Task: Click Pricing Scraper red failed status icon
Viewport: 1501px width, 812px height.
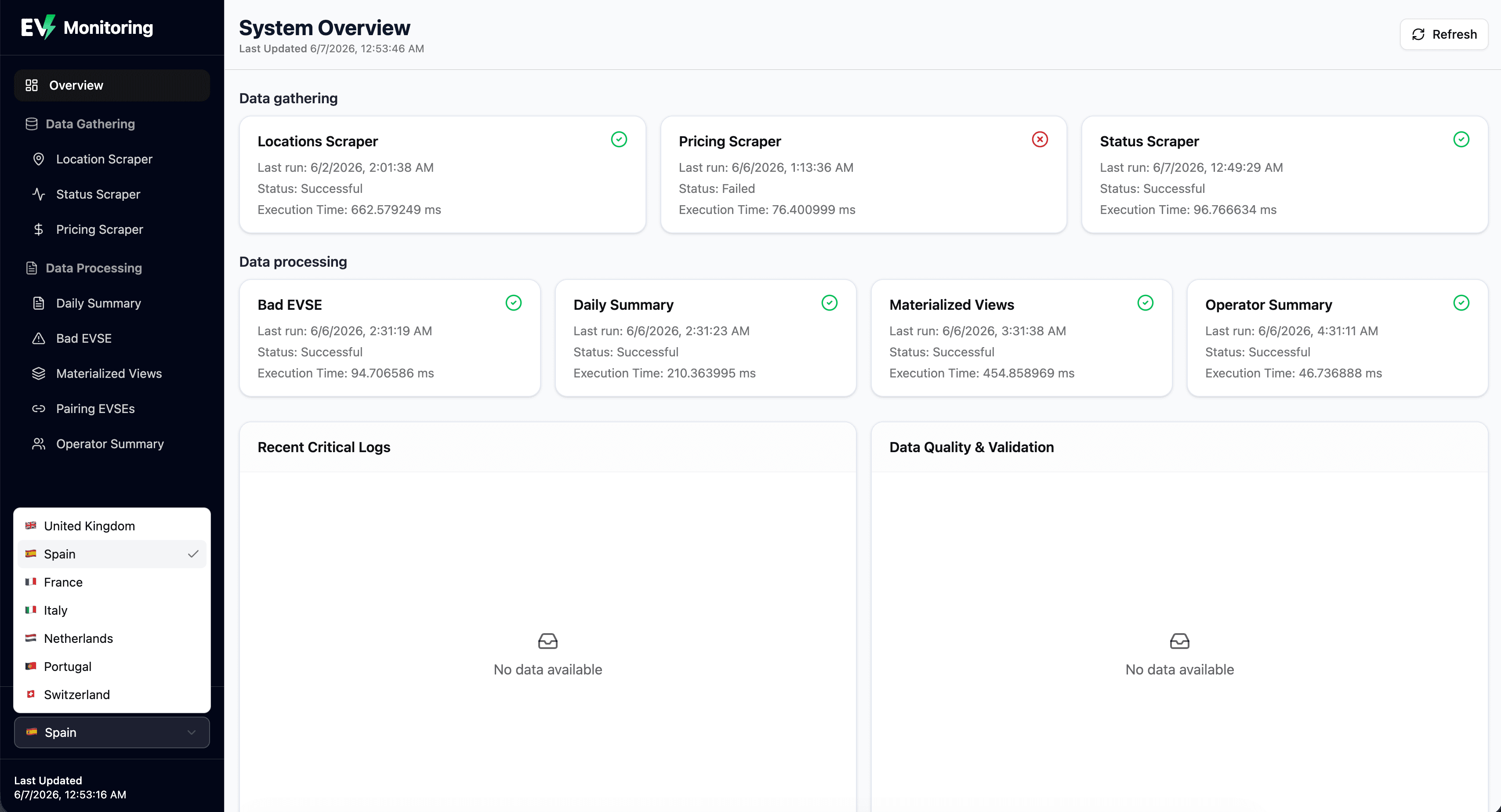Action: 1040,139
